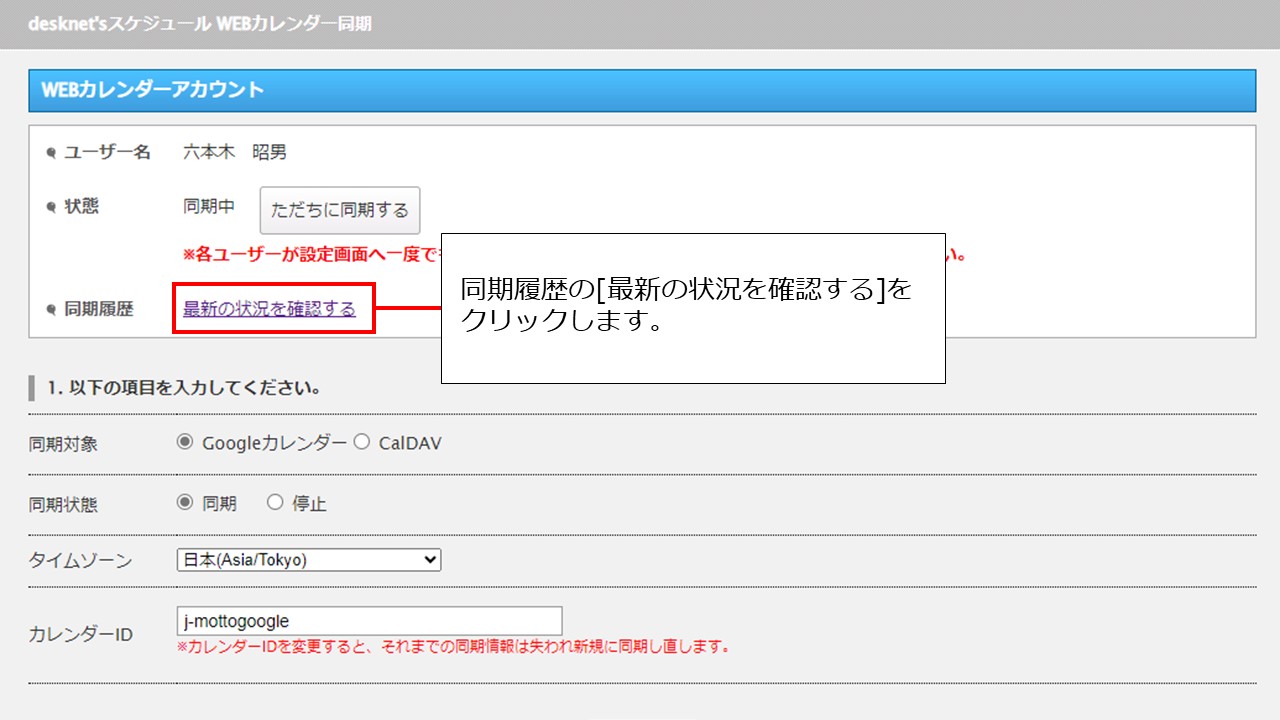Viewport: 1280px width, 720px height.
Task: Select 停止 to stop syncing
Action: point(275,503)
